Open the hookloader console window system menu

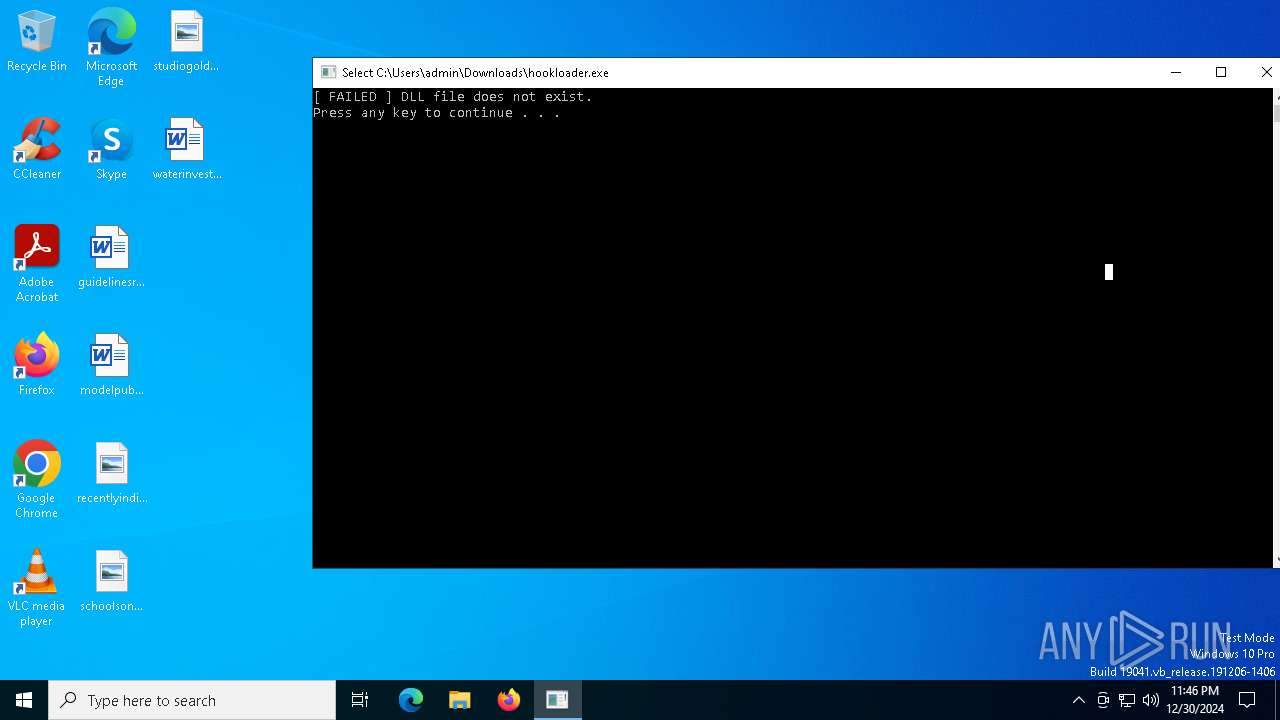pyautogui.click(x=328, y=72)
